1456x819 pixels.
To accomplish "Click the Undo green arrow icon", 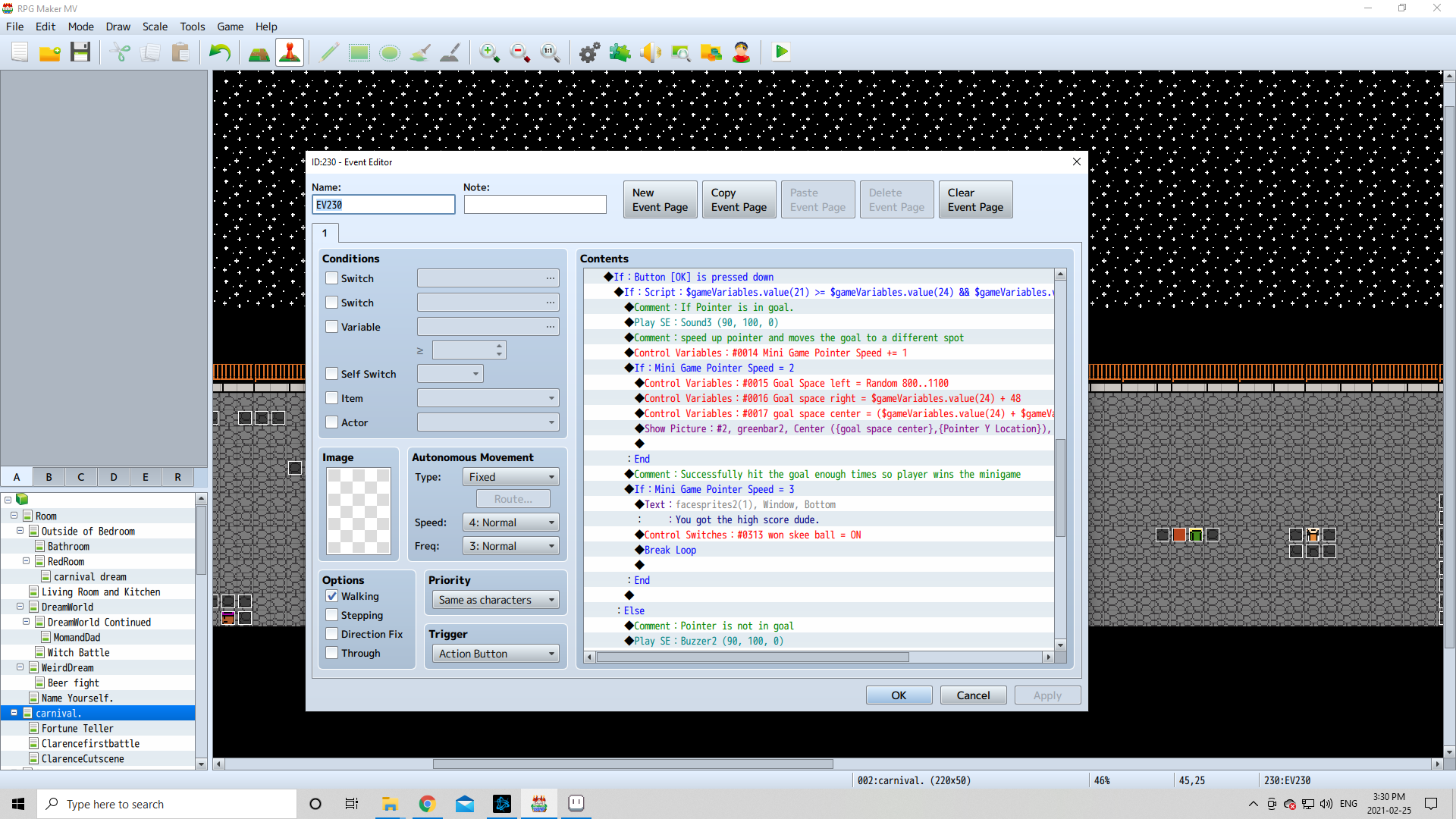I will [220, 52].
